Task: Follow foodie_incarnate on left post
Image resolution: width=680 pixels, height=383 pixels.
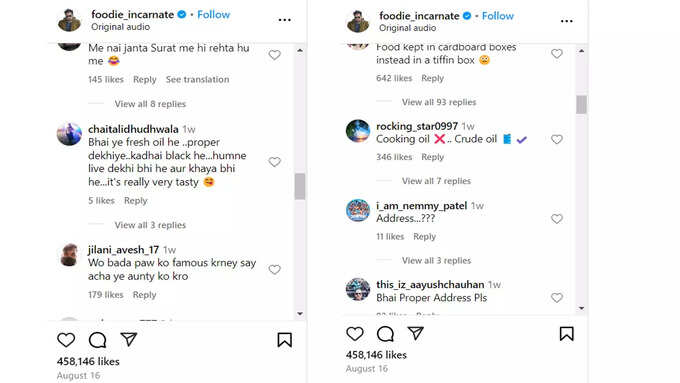Action: pyautogui.click(x=213, y=15)
